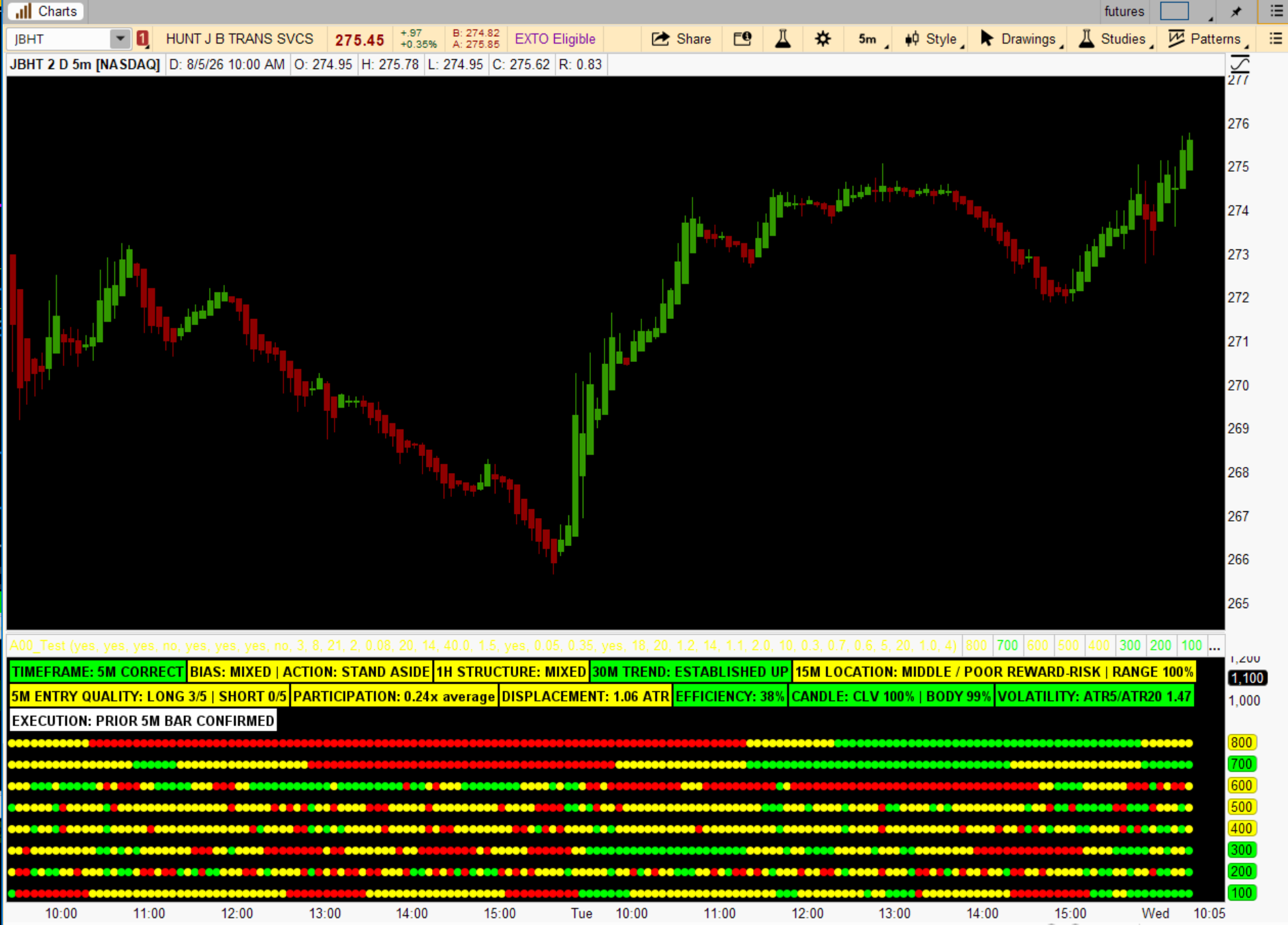Click the PARTICIPATION: 0.24x average label
Screen dimensions: 1288x925
click(x=394, y=697)
